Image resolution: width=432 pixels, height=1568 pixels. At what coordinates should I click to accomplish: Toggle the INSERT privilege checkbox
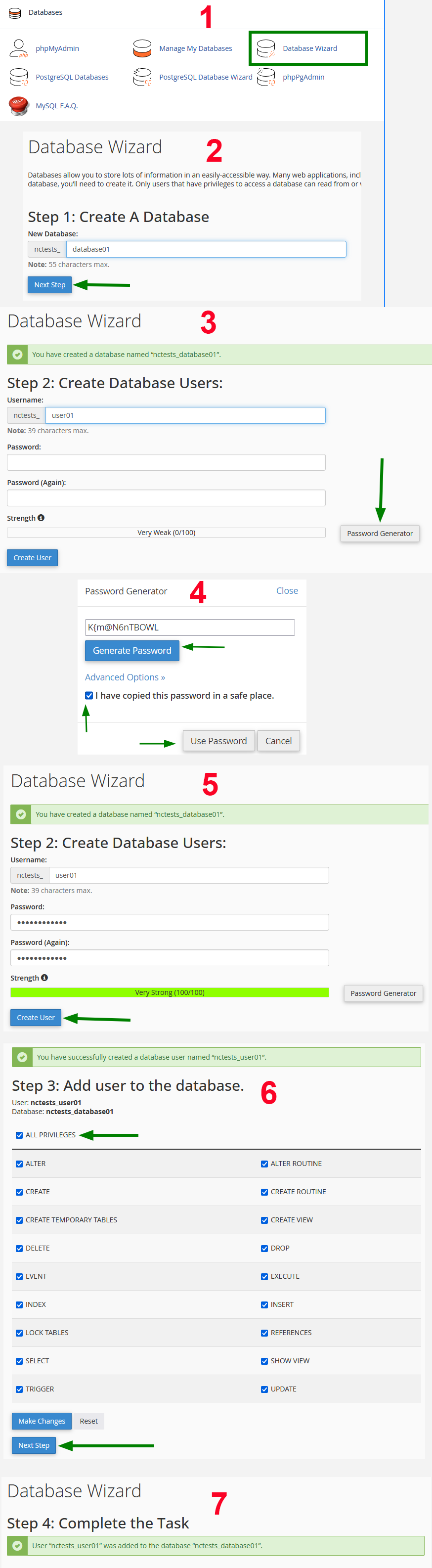click(x=264, y=1304)
